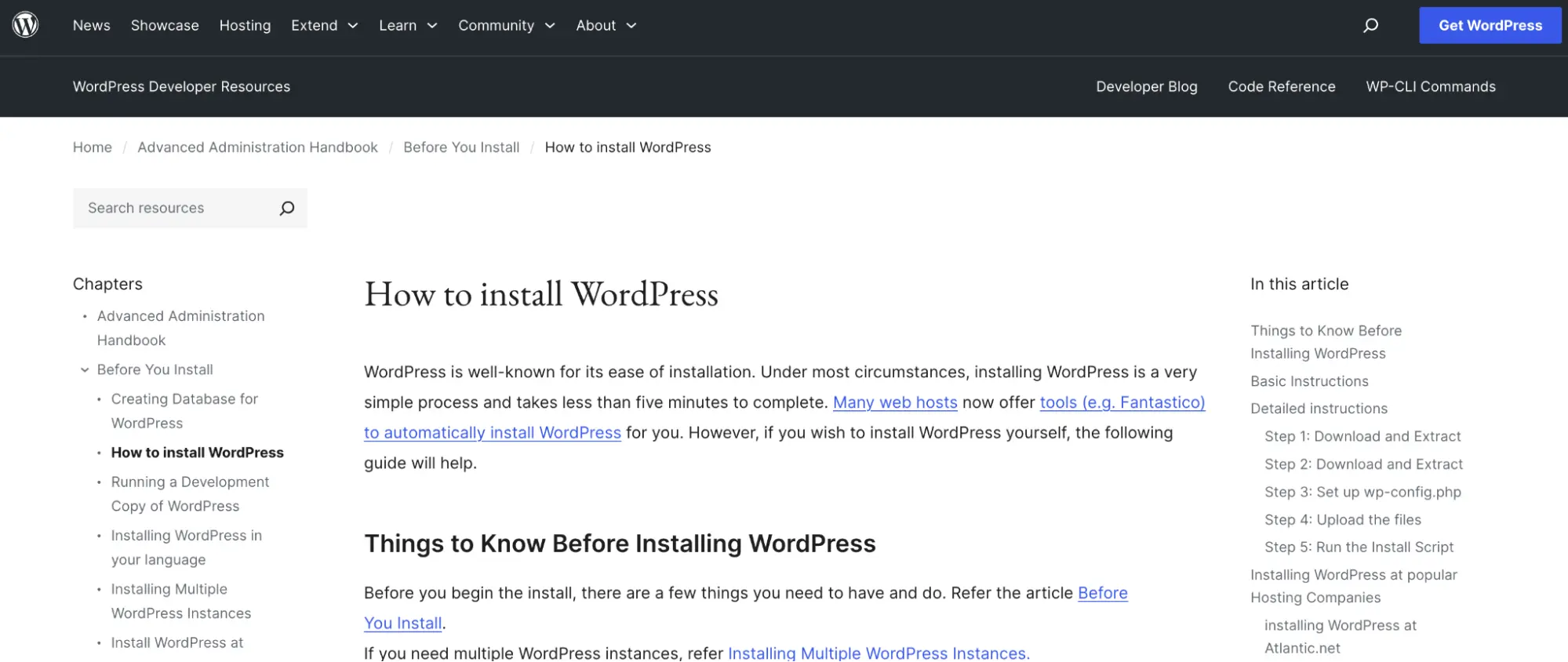Jump to Step 3: Set up wp-config.php
The height and width of the screenshot is (662, 1568).
tap(1362, 492)
